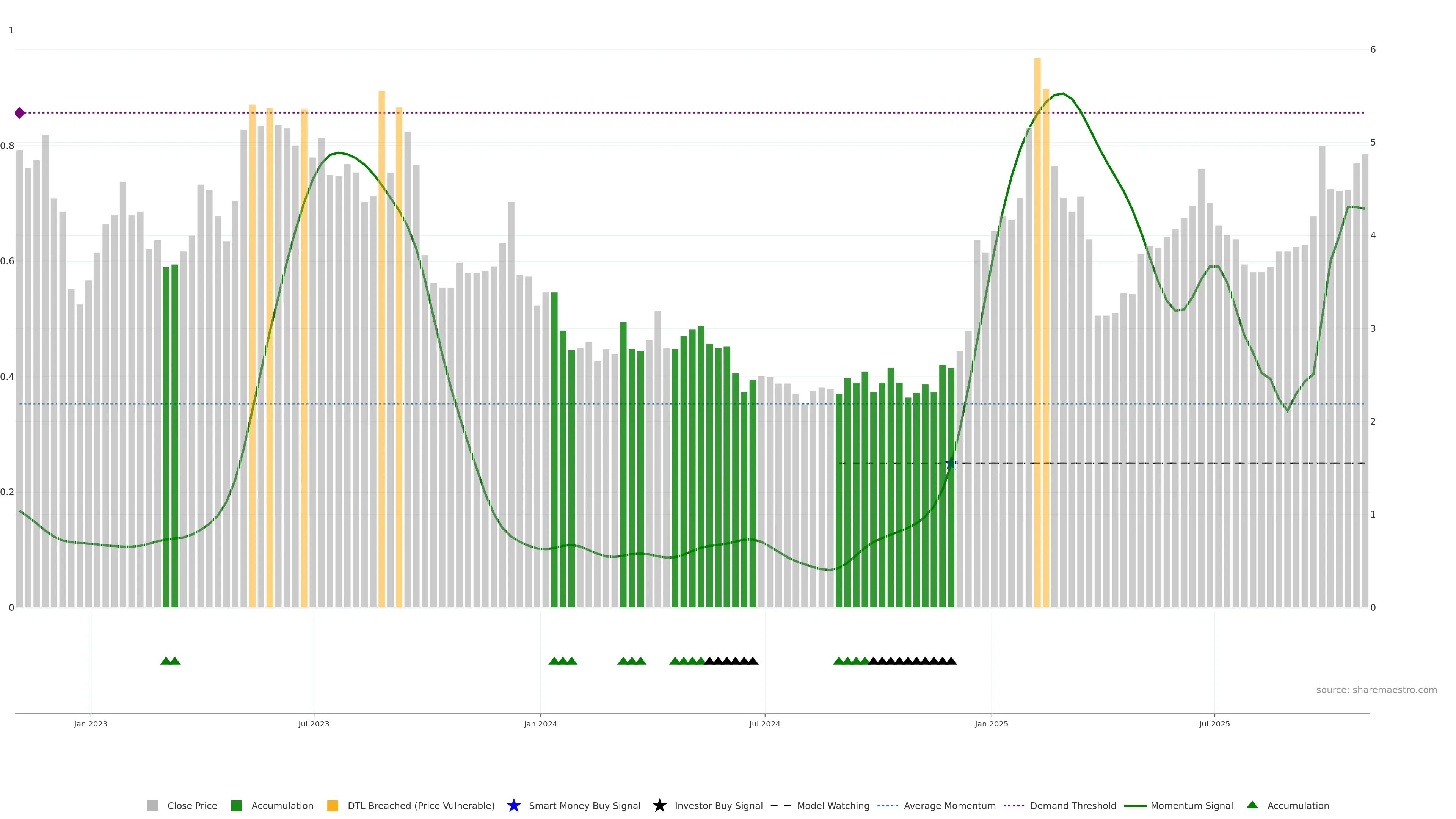The image size is (1456, 819).
Task: Click the Smart Money star on chart
Action: click(x=951, y=464)
